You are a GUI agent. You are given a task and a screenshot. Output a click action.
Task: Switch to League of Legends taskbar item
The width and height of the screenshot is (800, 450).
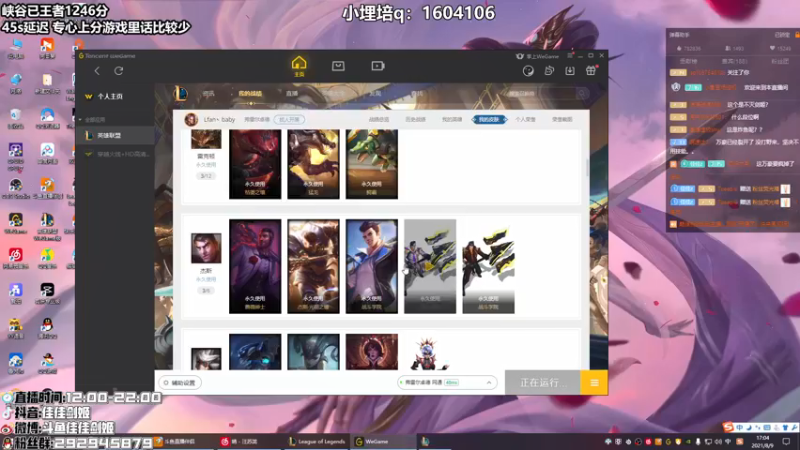317,442
